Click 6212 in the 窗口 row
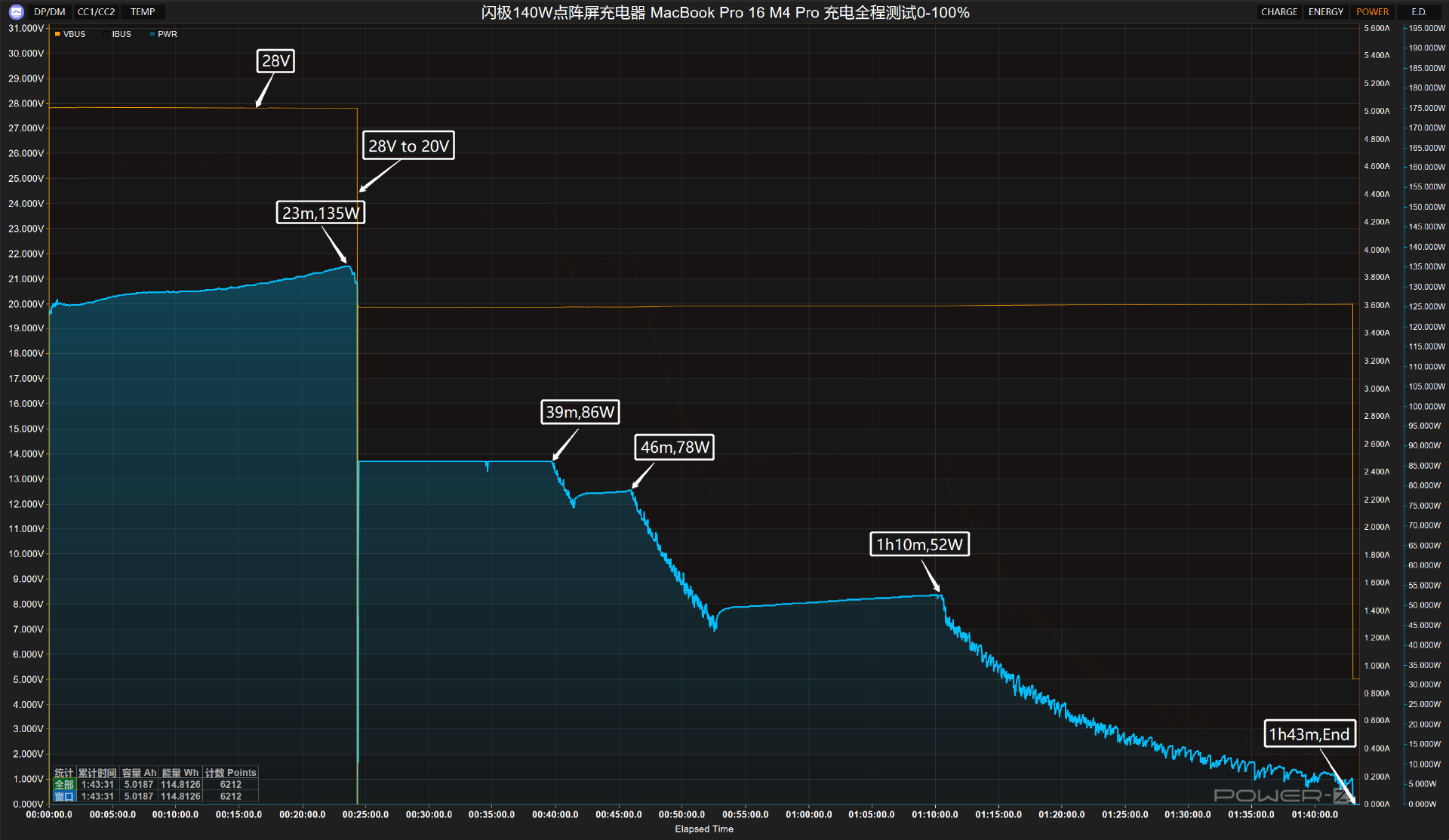The image size is (1449, 840). (231, 796)
